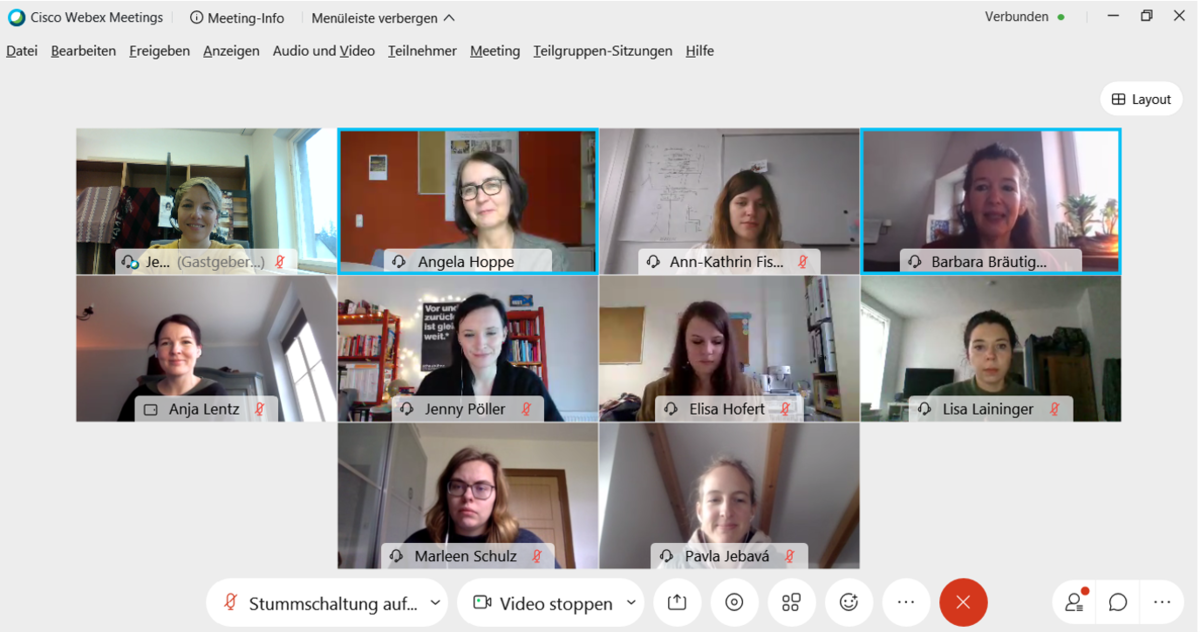Open Meeting-Info panel

(x=237, y=18)
